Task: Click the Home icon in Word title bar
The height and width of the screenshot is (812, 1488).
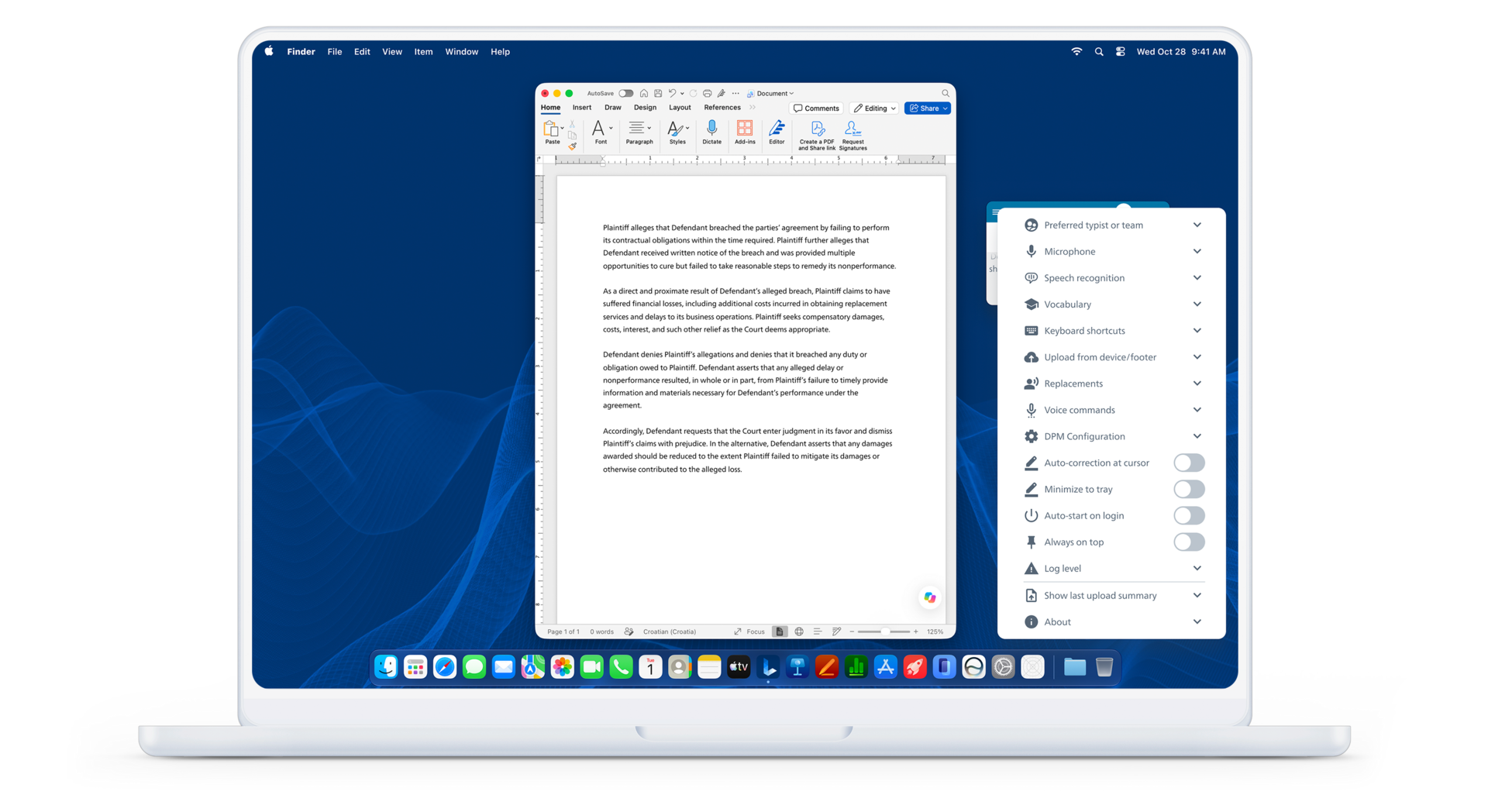Action: coord(643,93)
